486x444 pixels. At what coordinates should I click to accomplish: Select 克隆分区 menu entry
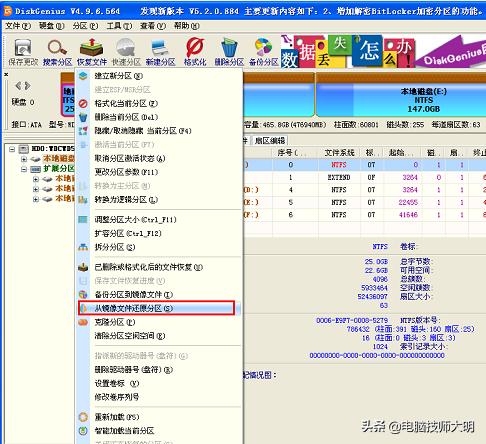tap(159, 322)
